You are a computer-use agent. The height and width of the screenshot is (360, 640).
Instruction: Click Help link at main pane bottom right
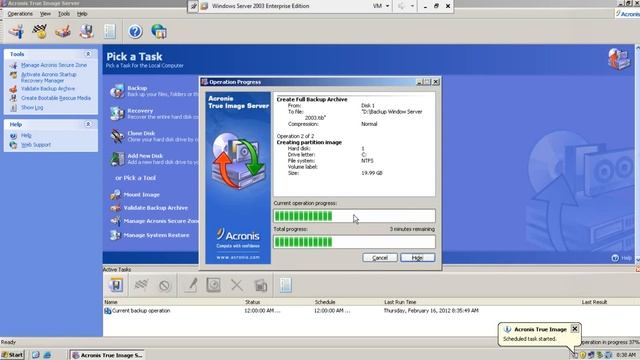coord(622,258)
